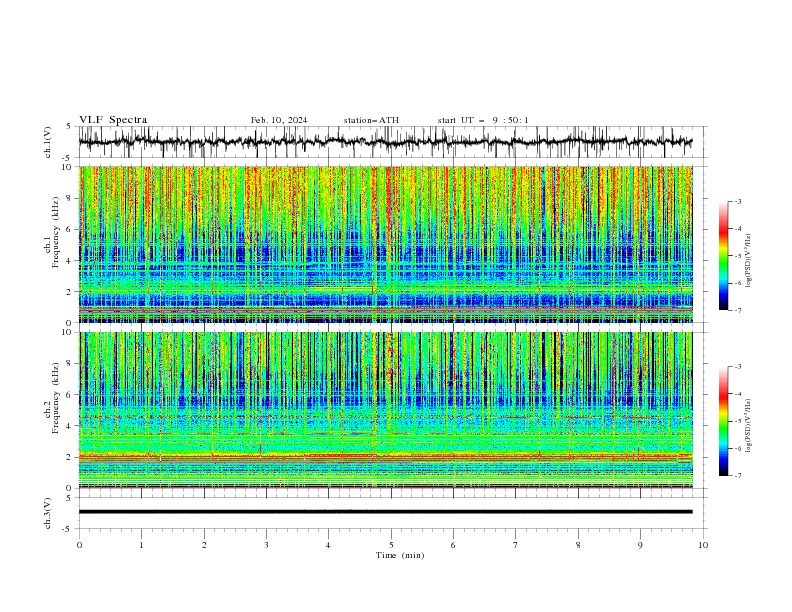Click the ch.3 voltage waveform trace
Viewport: 792px width, 612px height.
click(x=386, y=512)
